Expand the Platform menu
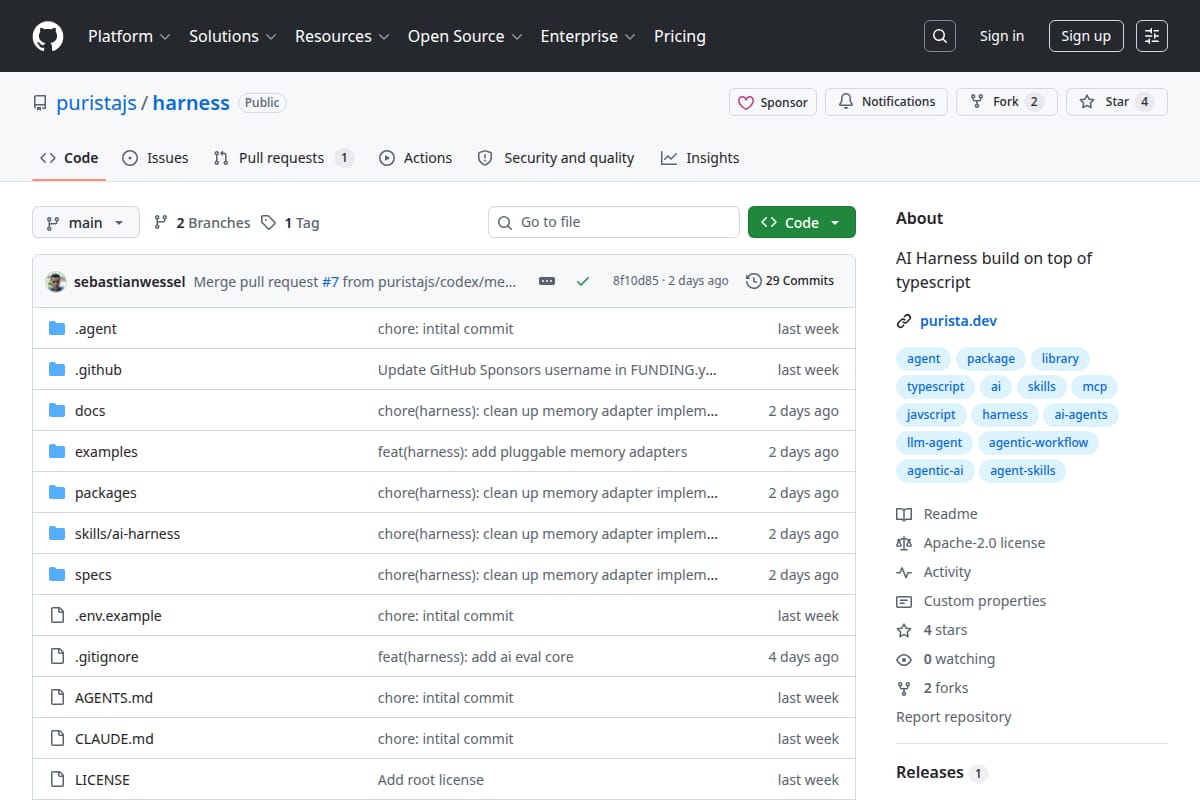 [129, 36]
